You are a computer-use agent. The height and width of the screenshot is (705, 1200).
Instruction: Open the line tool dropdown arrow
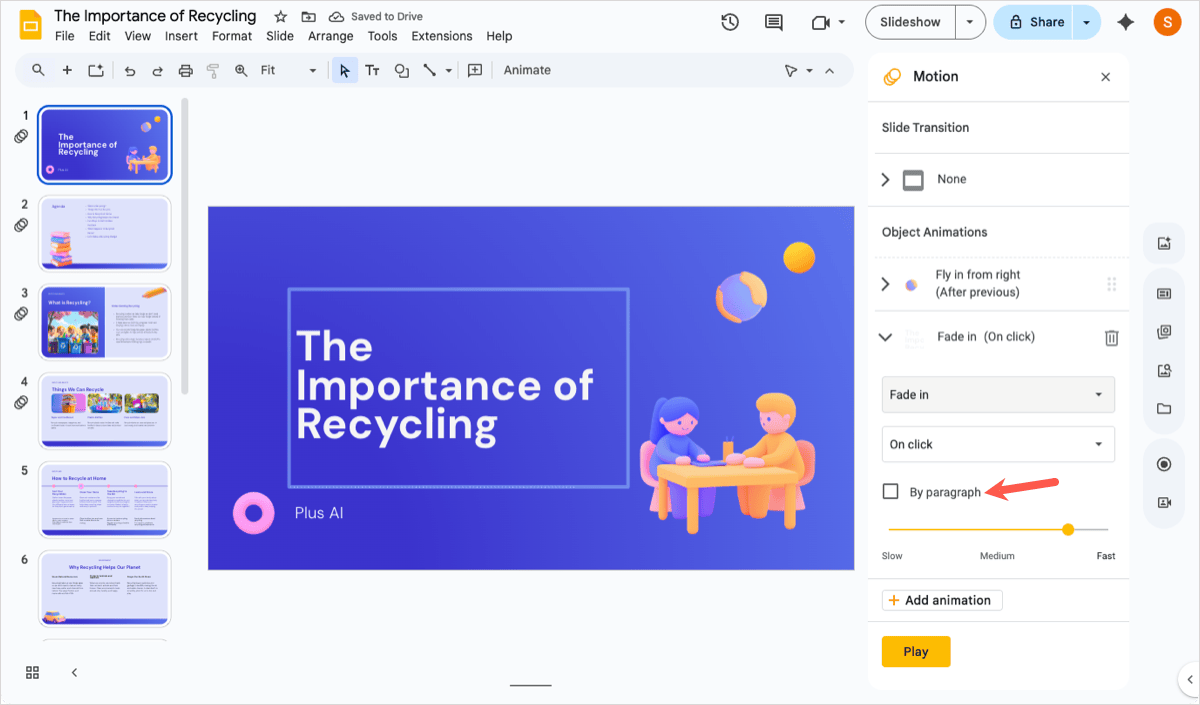(449, 71)
